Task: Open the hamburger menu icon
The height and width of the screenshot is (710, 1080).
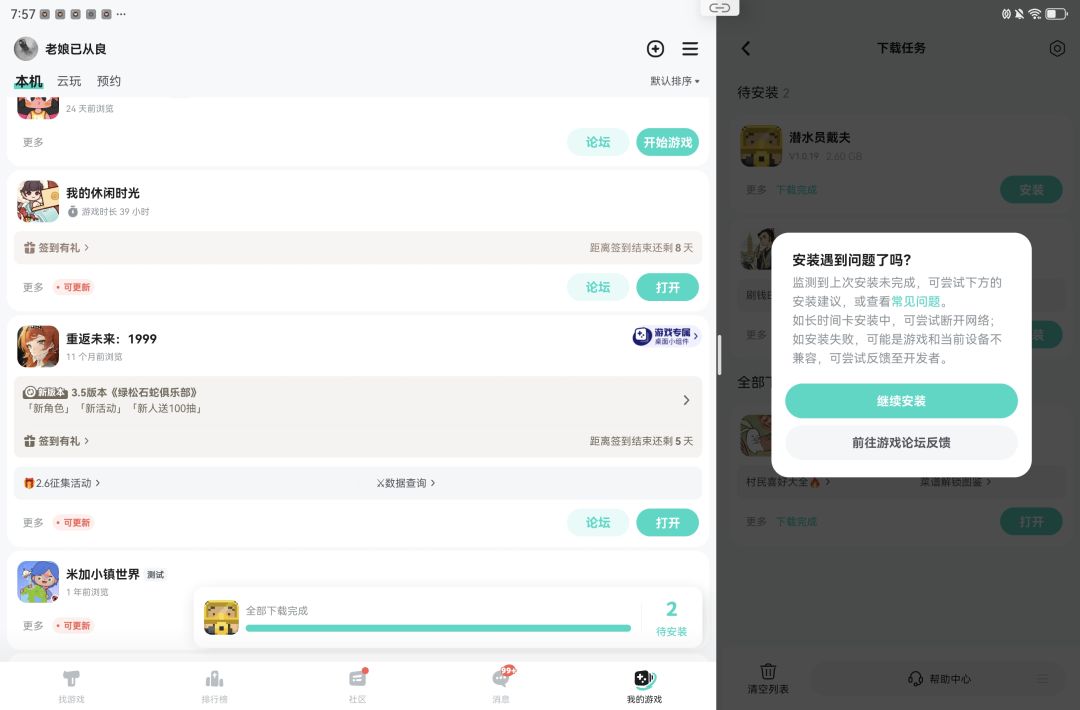Action: [x=690, y=48]
